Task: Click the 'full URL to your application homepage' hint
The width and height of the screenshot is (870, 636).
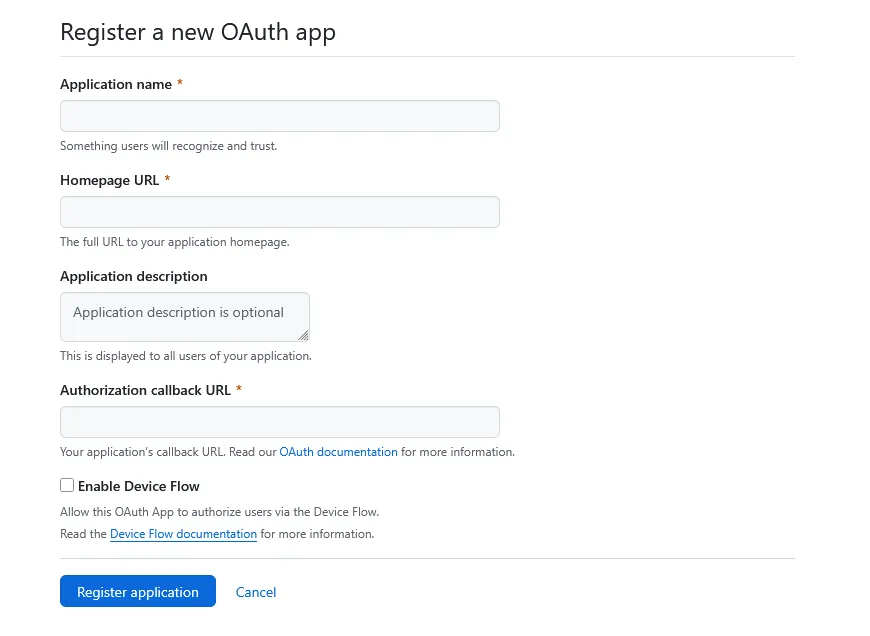Action: (175, 242)
